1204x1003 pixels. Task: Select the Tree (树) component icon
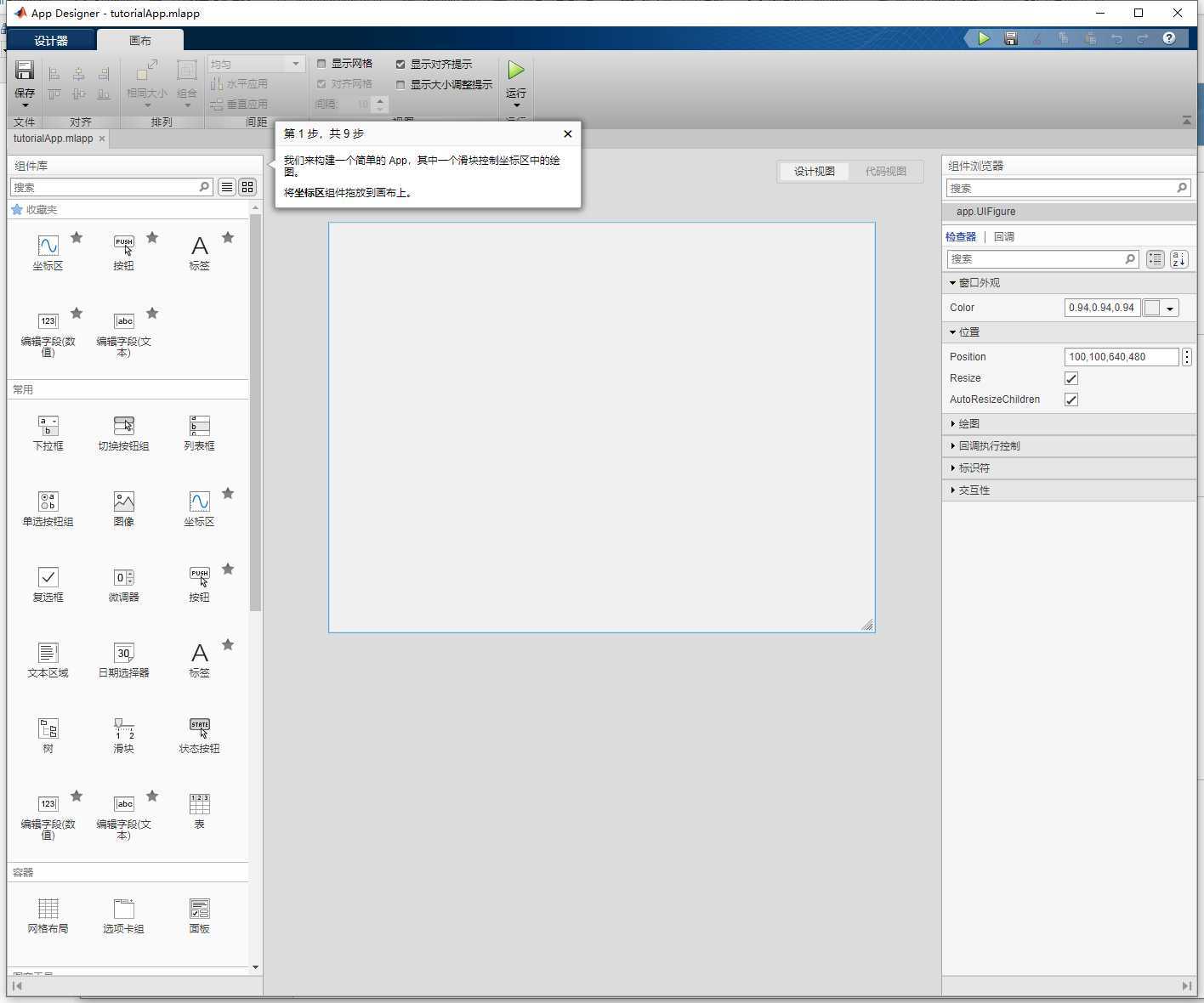[x=48, y=729]
